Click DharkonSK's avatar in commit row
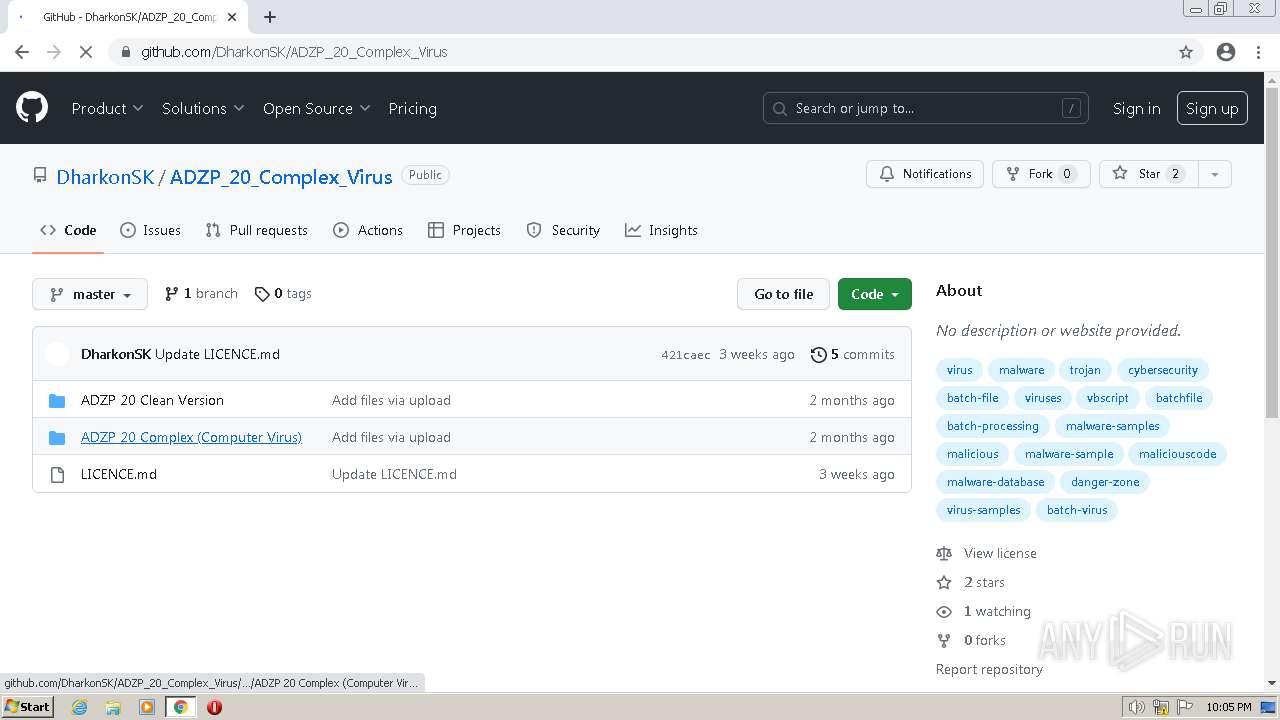1280x720 pixels. [x=58, y=354]
